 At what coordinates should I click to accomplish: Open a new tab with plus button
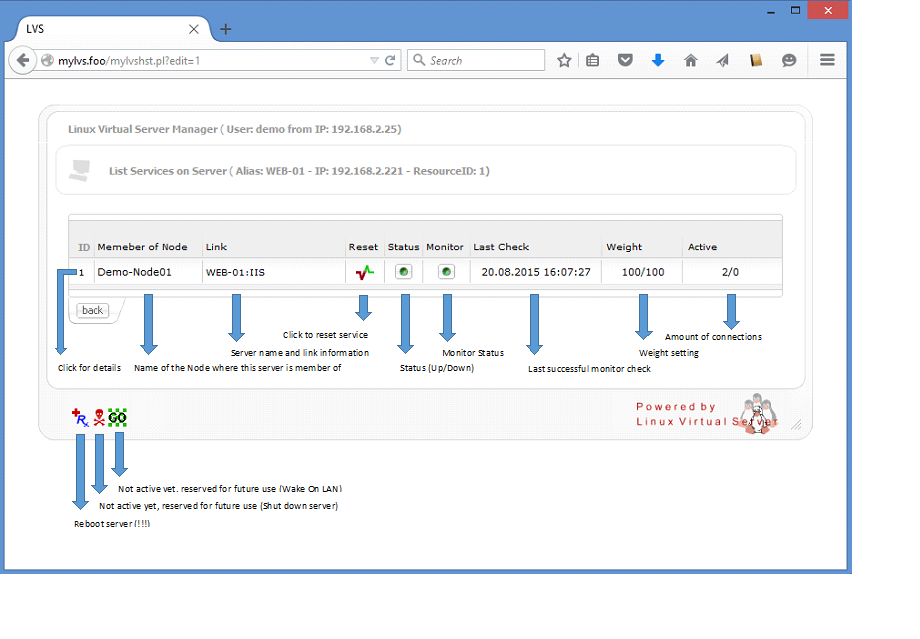click(x=225, y=29)
